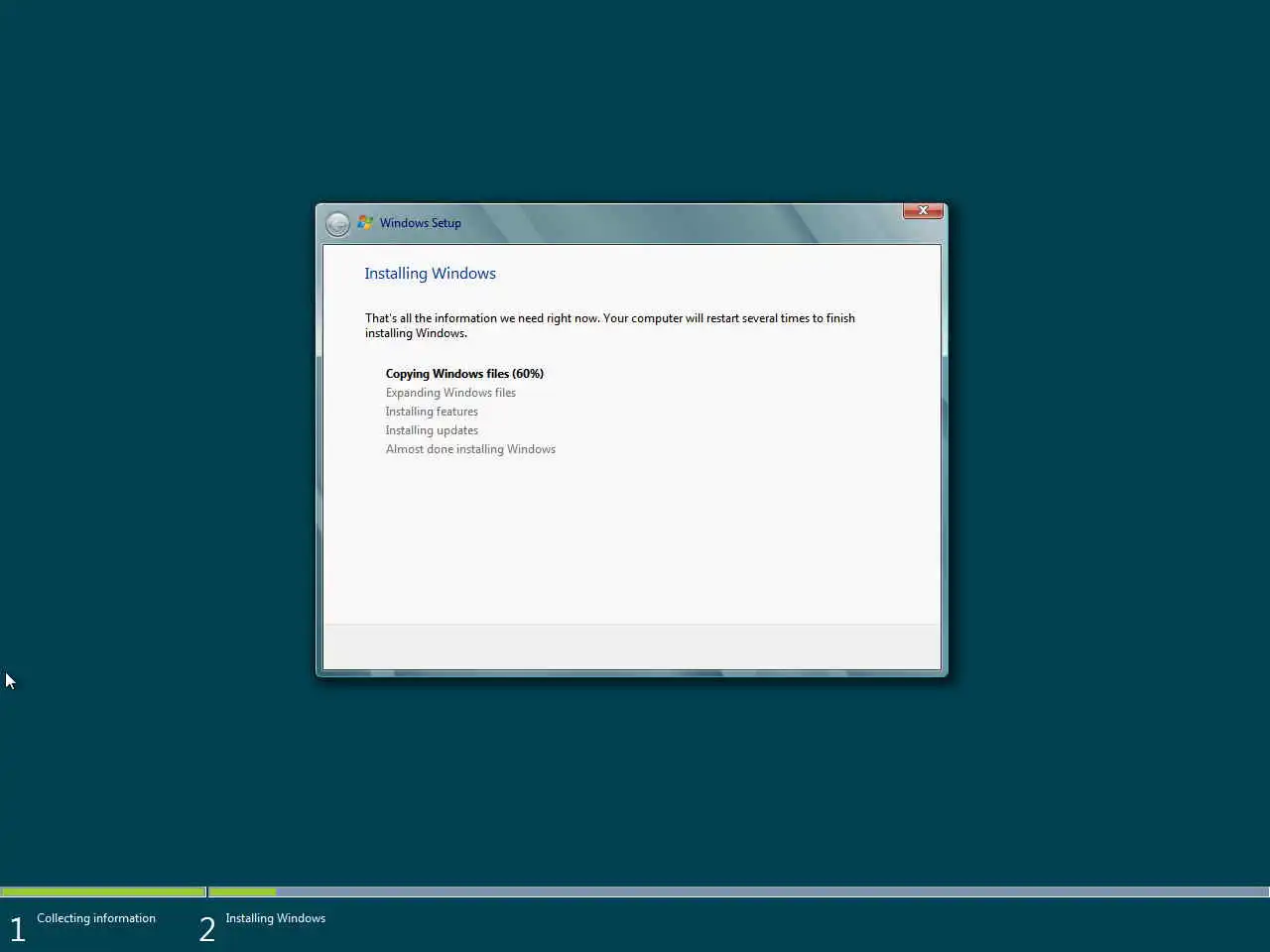Click 'Installing Windows' stage label at bottom
1270x952 pixels.
[275, 918]
